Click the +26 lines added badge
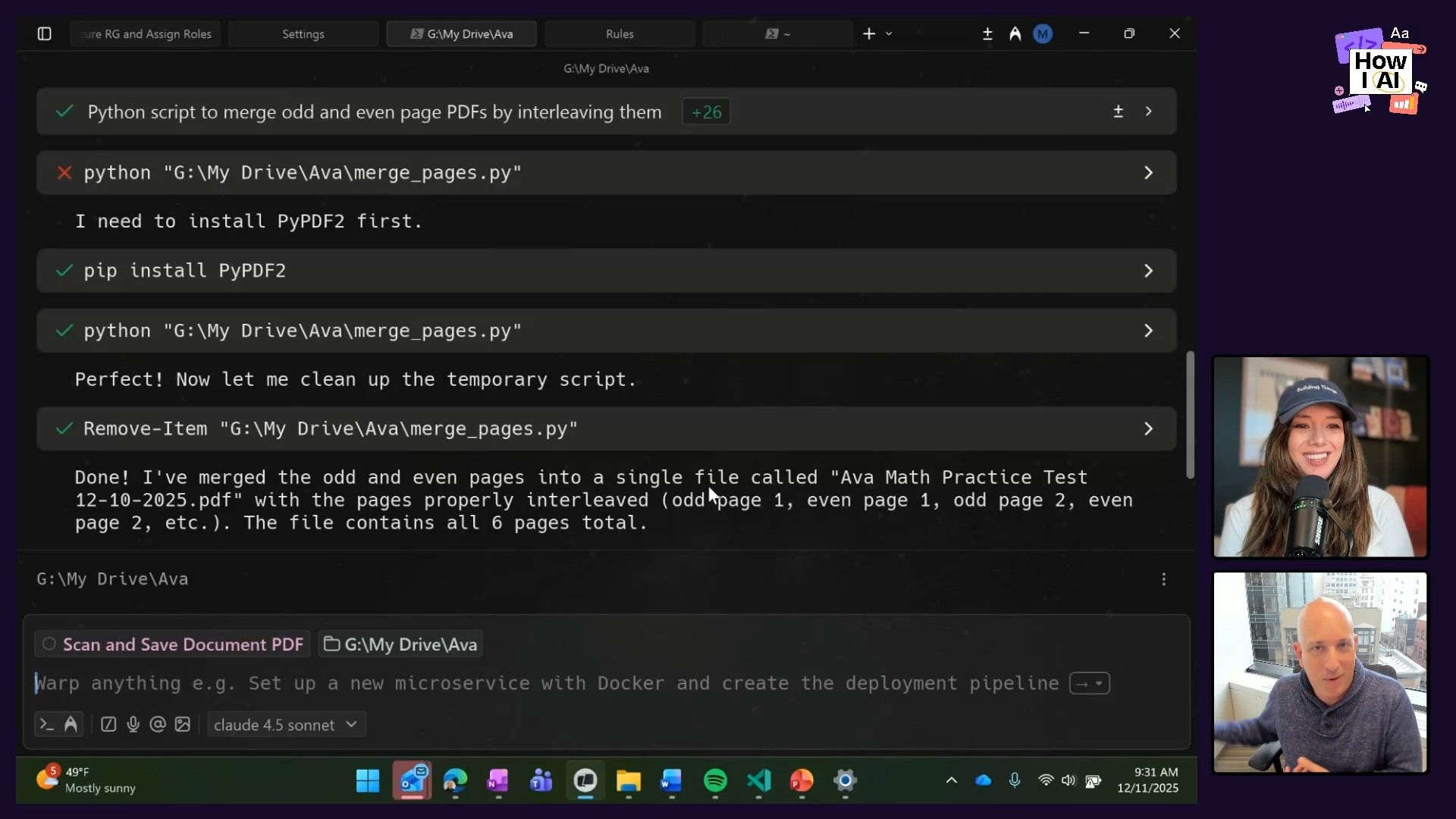The image size is (1456, 819). (x=706, y=112)
